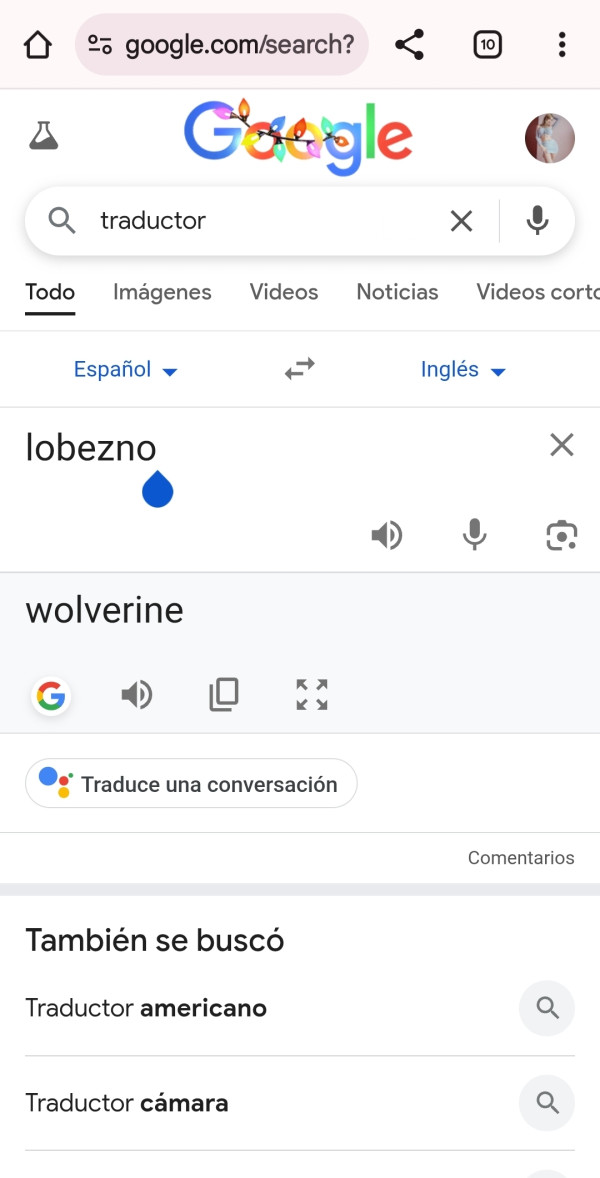Copy the translated text 'wolverine'
Viewport: 600px width, 1178px height.
pyautogui.click(x=224, y=694)
